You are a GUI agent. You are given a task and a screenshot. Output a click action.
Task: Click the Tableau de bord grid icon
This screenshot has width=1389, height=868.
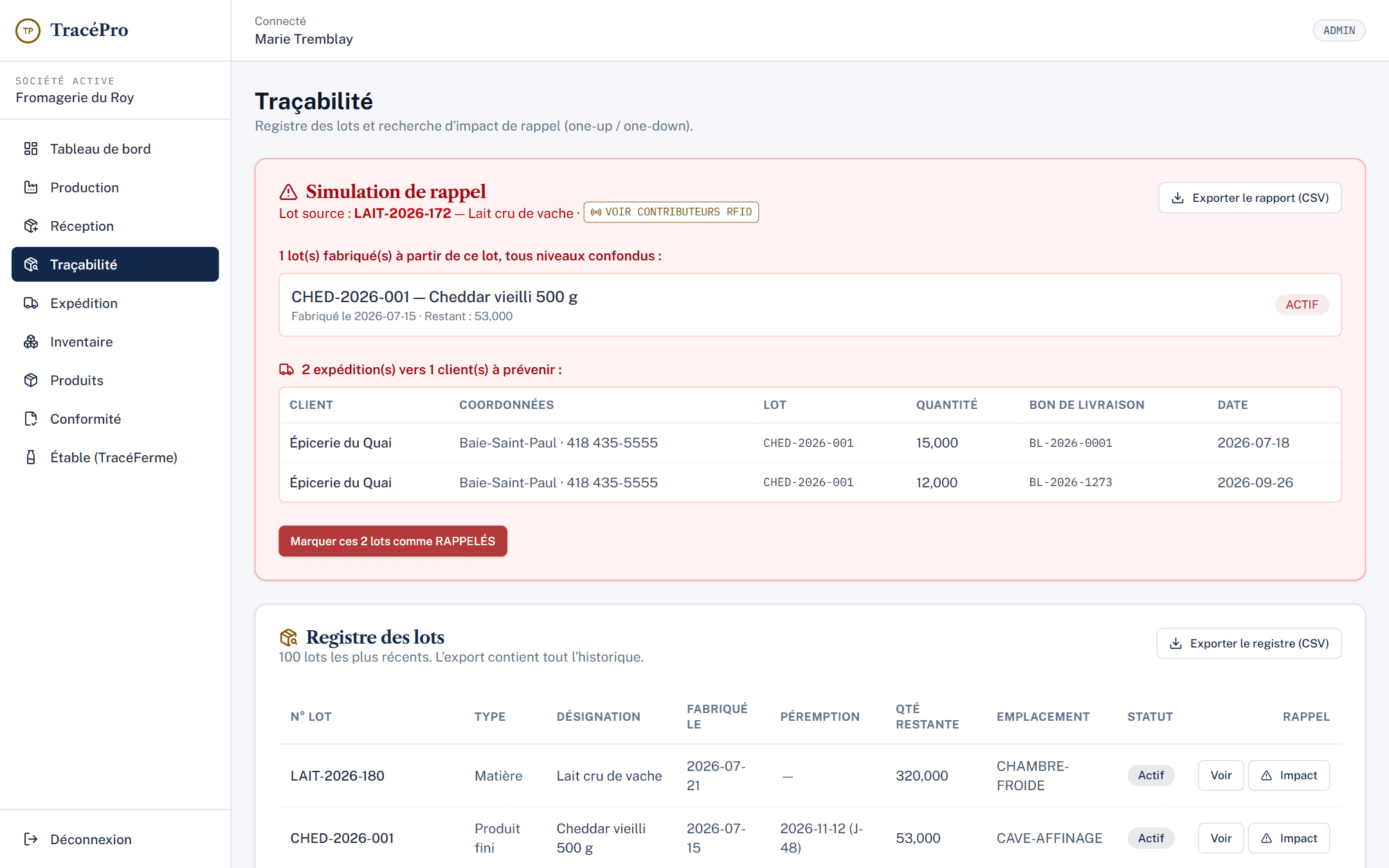[31, 149]
